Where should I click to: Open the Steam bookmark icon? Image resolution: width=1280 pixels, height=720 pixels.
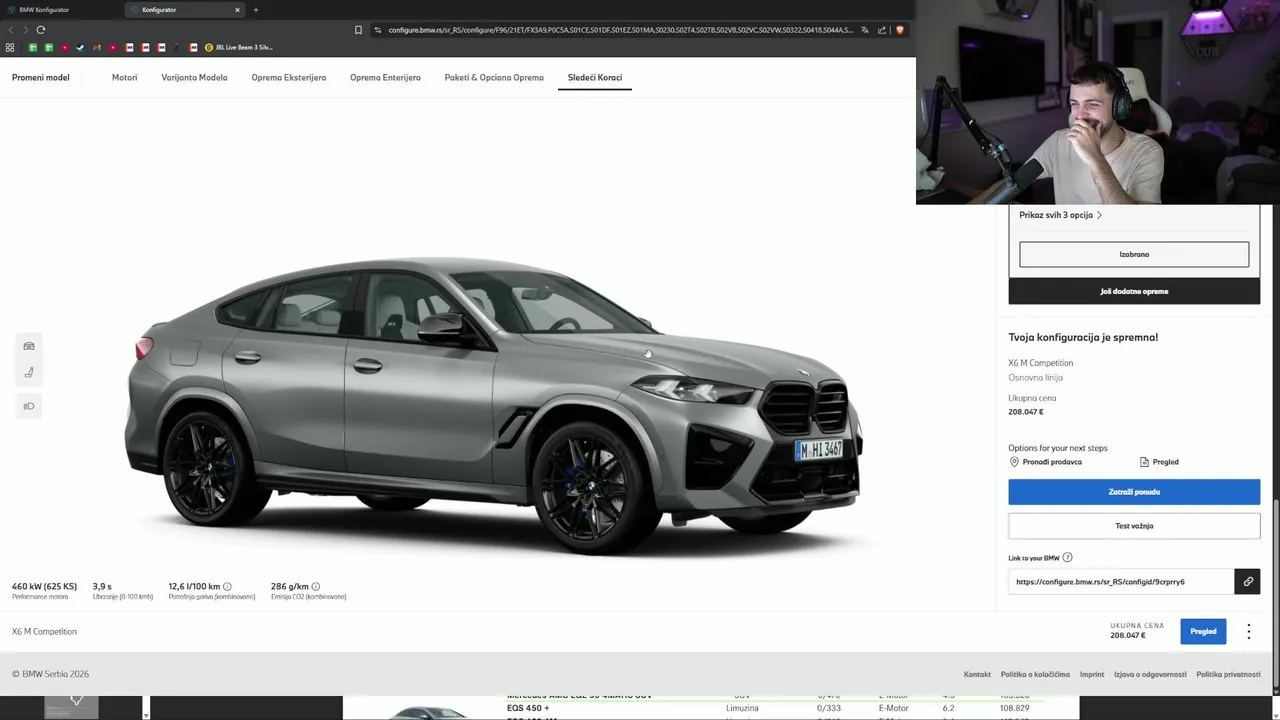[80, 47]
